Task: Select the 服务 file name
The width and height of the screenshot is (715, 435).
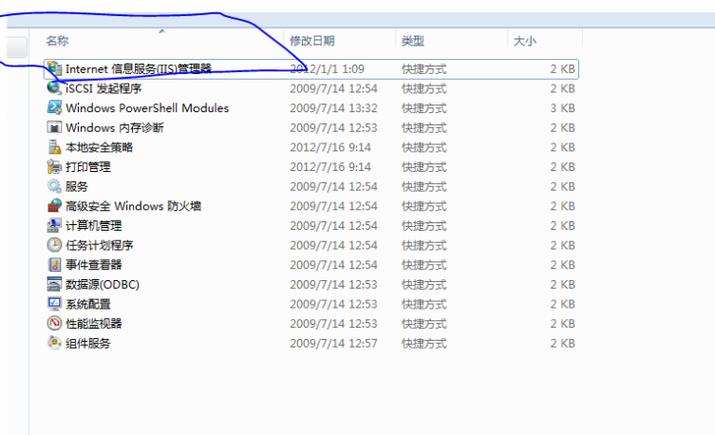Action: tap(77, 186)
